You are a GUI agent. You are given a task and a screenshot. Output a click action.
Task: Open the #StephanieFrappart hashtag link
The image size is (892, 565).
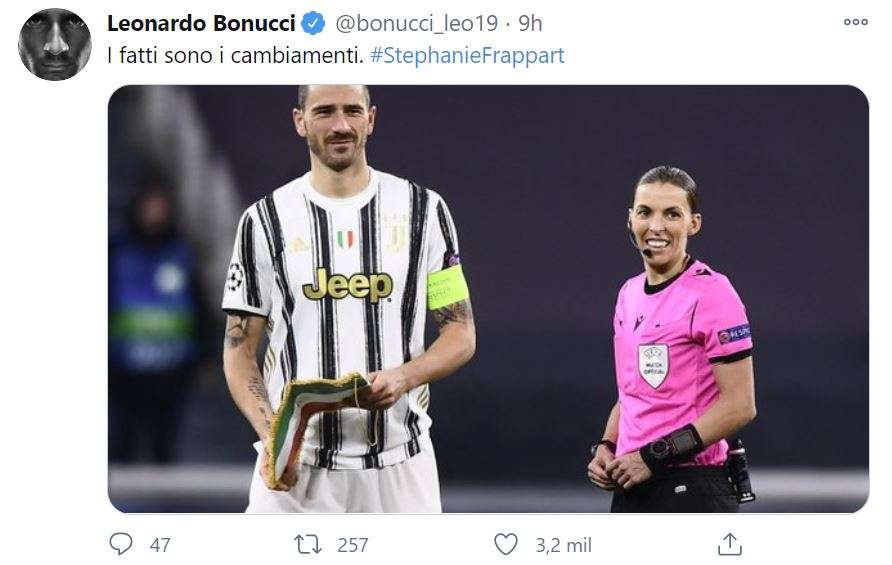[x=467, y=56]
